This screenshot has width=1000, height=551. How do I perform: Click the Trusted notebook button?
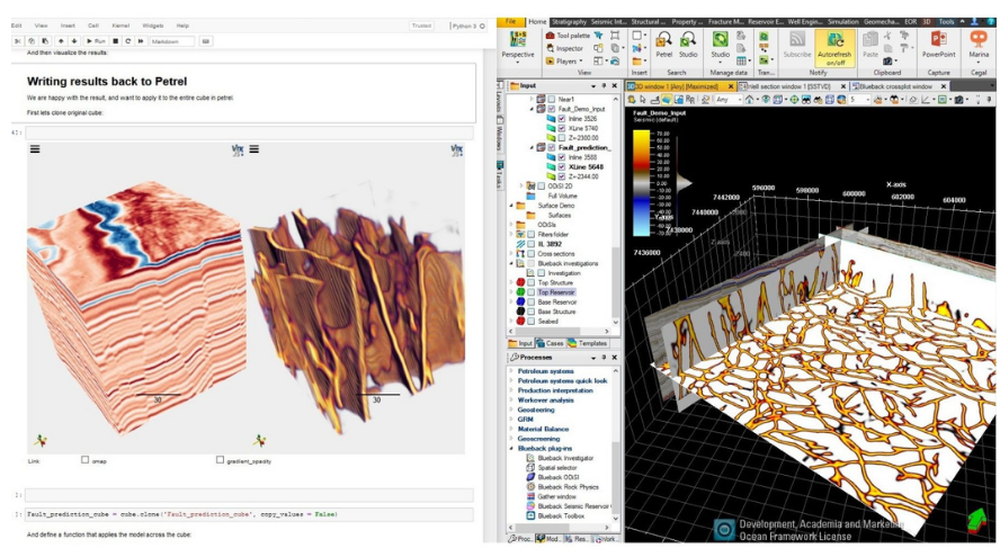click(x=422, y=26)
